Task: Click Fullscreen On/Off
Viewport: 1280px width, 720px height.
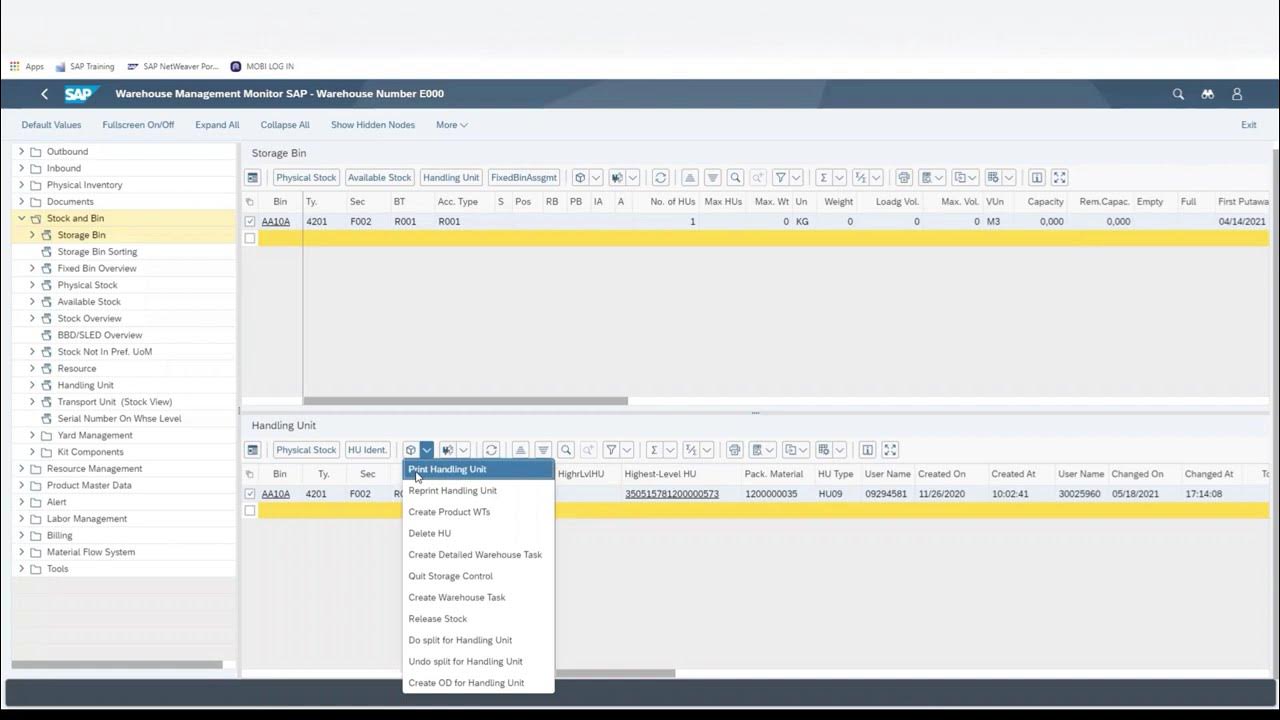Action: pos(138,125)
